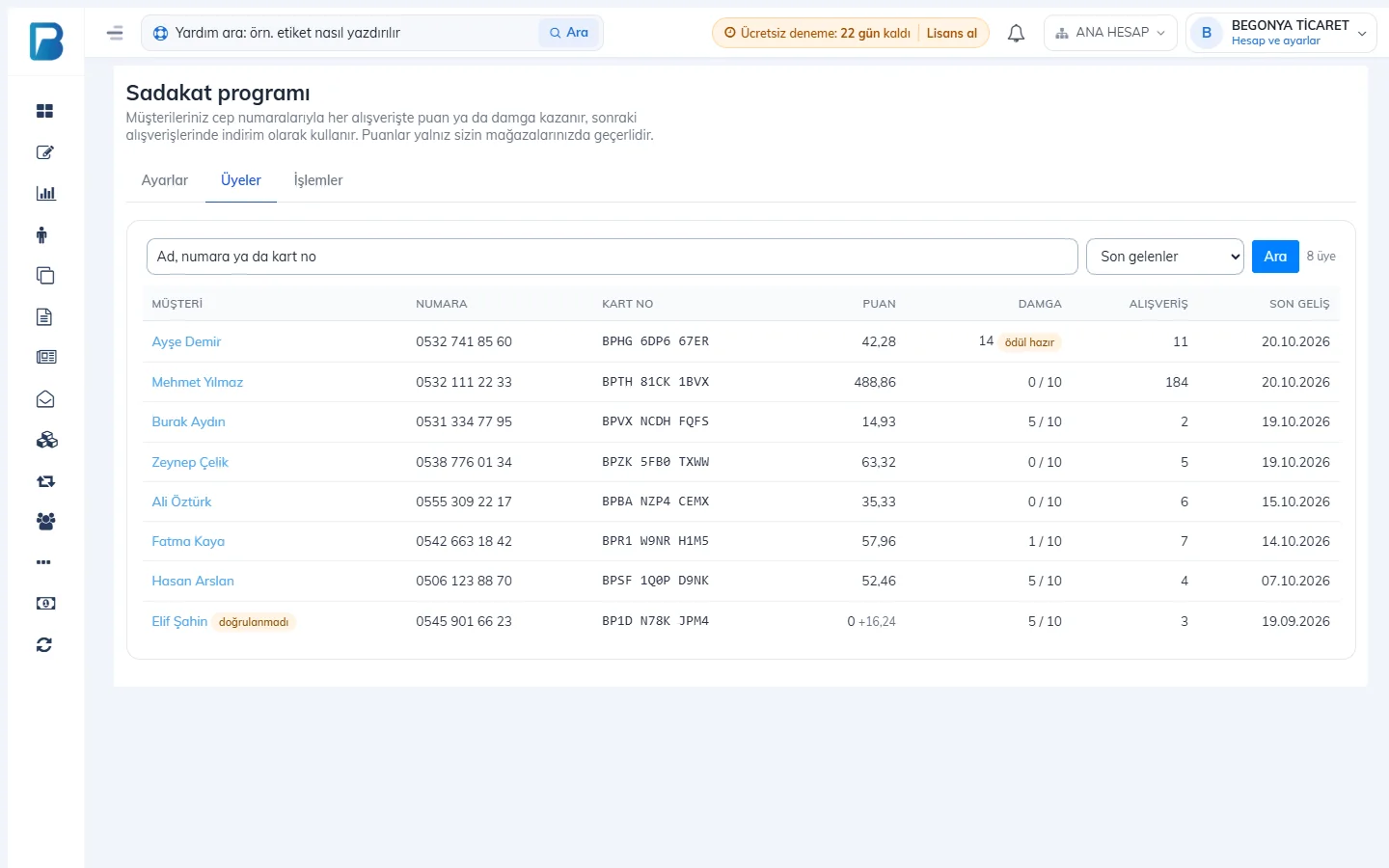This screenshot has width=1389, height=868.
Task: Open customer Zeynep Çelik
Action: [x=190, y=463]
